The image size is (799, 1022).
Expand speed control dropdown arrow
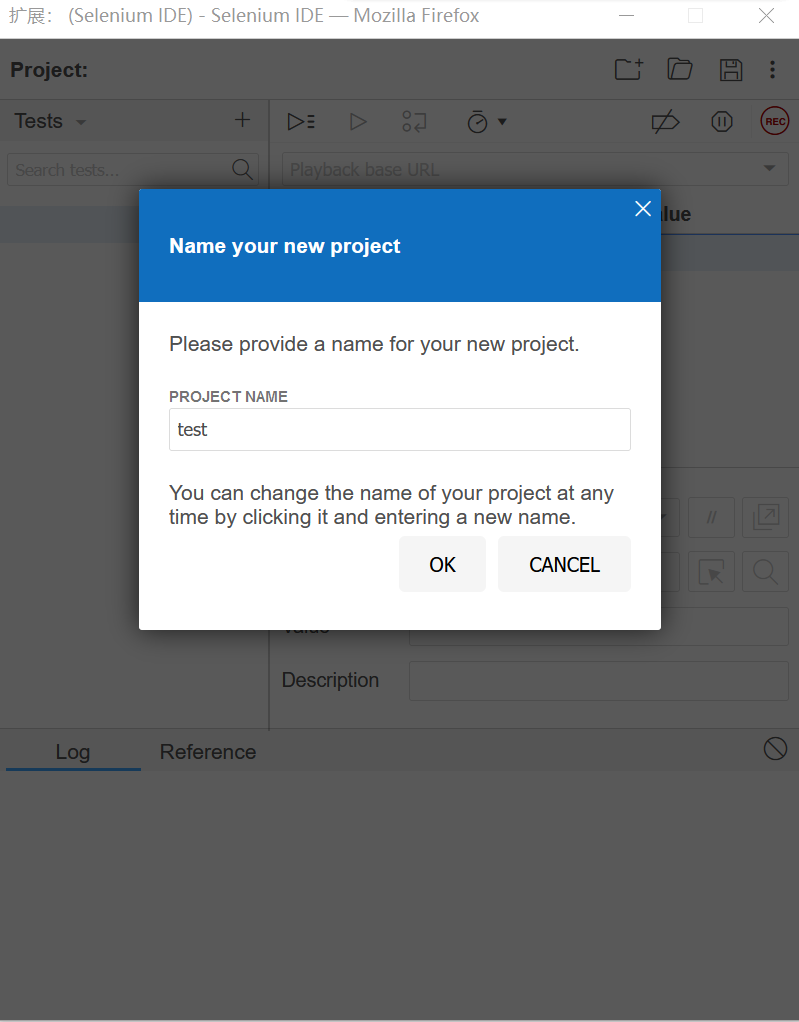coord(502,121)
